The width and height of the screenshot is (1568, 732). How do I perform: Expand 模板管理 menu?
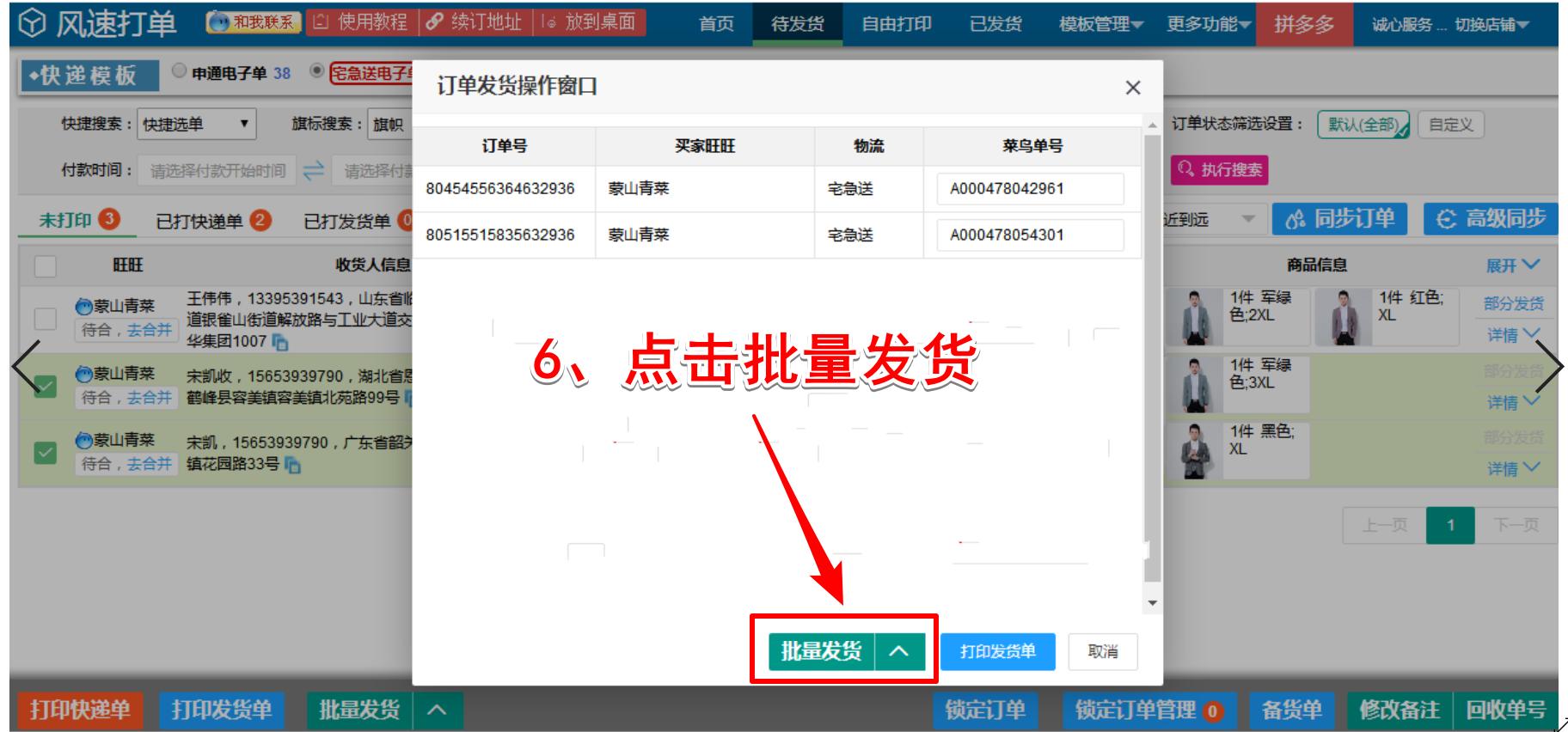1100,24
